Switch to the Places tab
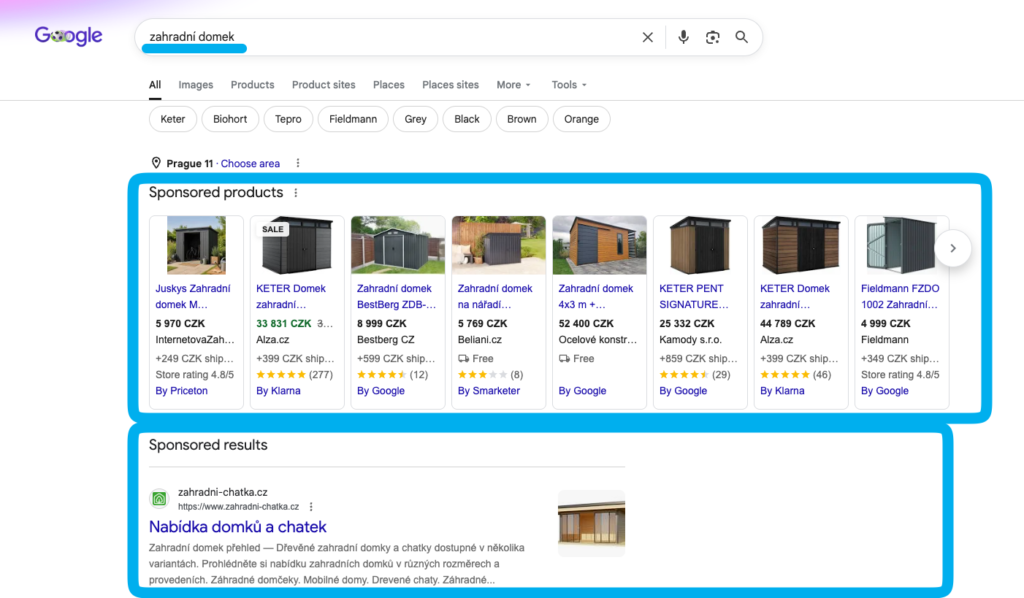This screenshot has width=1024, height=598. [x=389, y=85]
